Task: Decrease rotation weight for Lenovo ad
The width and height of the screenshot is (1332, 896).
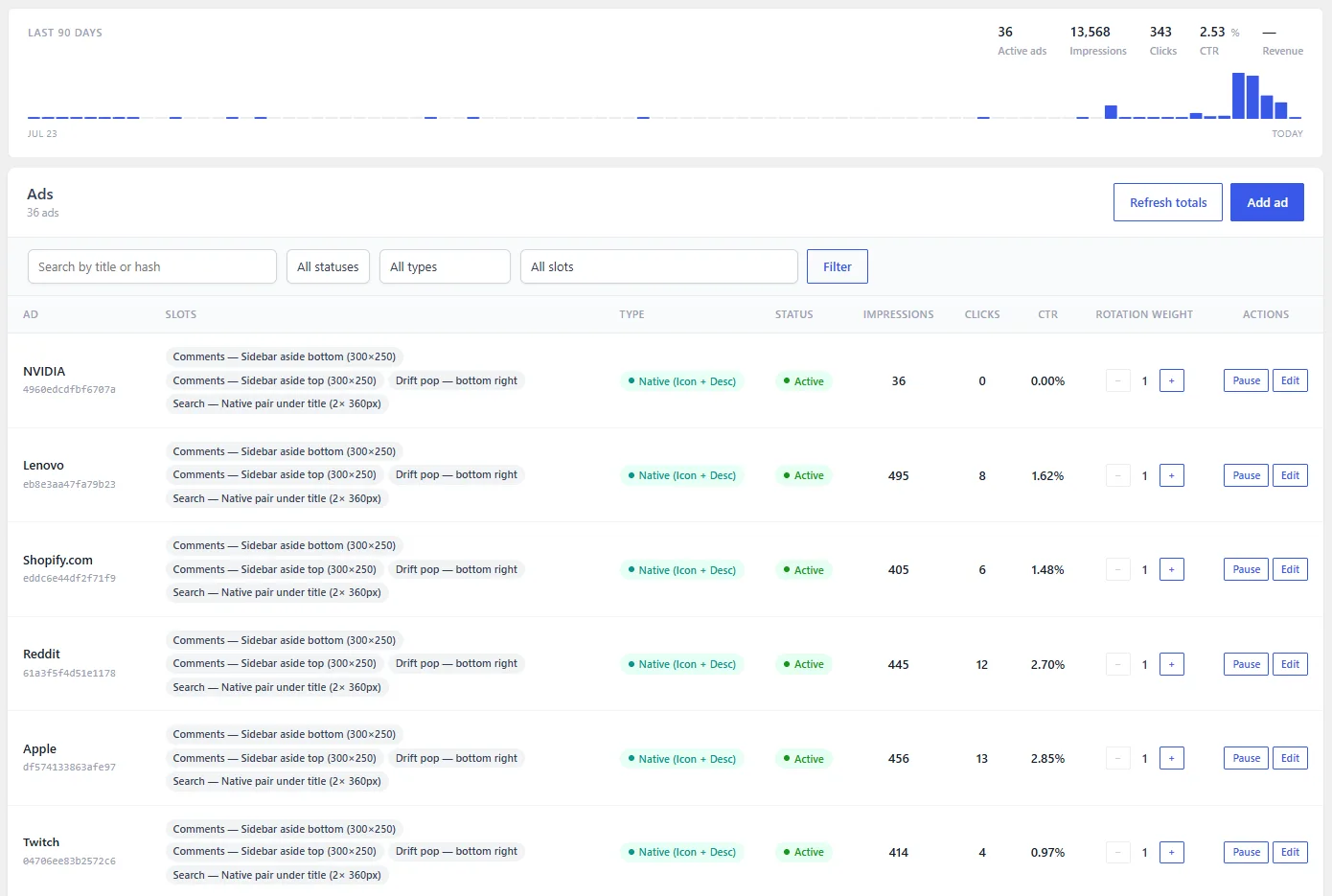Action: pyautogui.click(x=1118, y=475)
